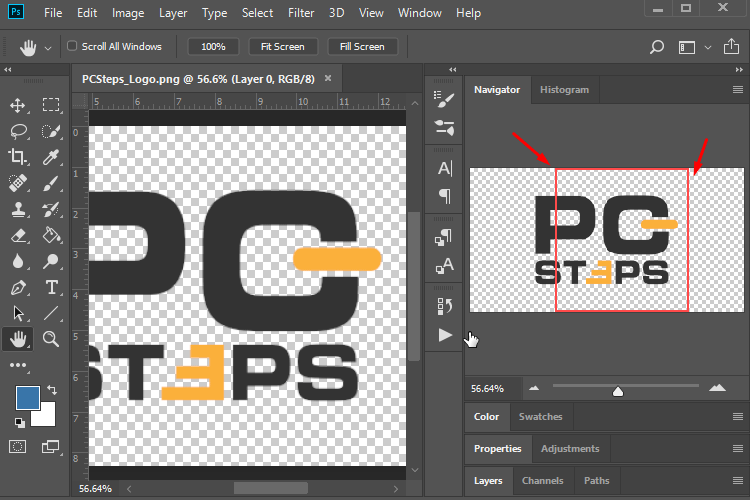The image size is (750, 500).
Task: Select the Pen tool
Action: point(18,288)
